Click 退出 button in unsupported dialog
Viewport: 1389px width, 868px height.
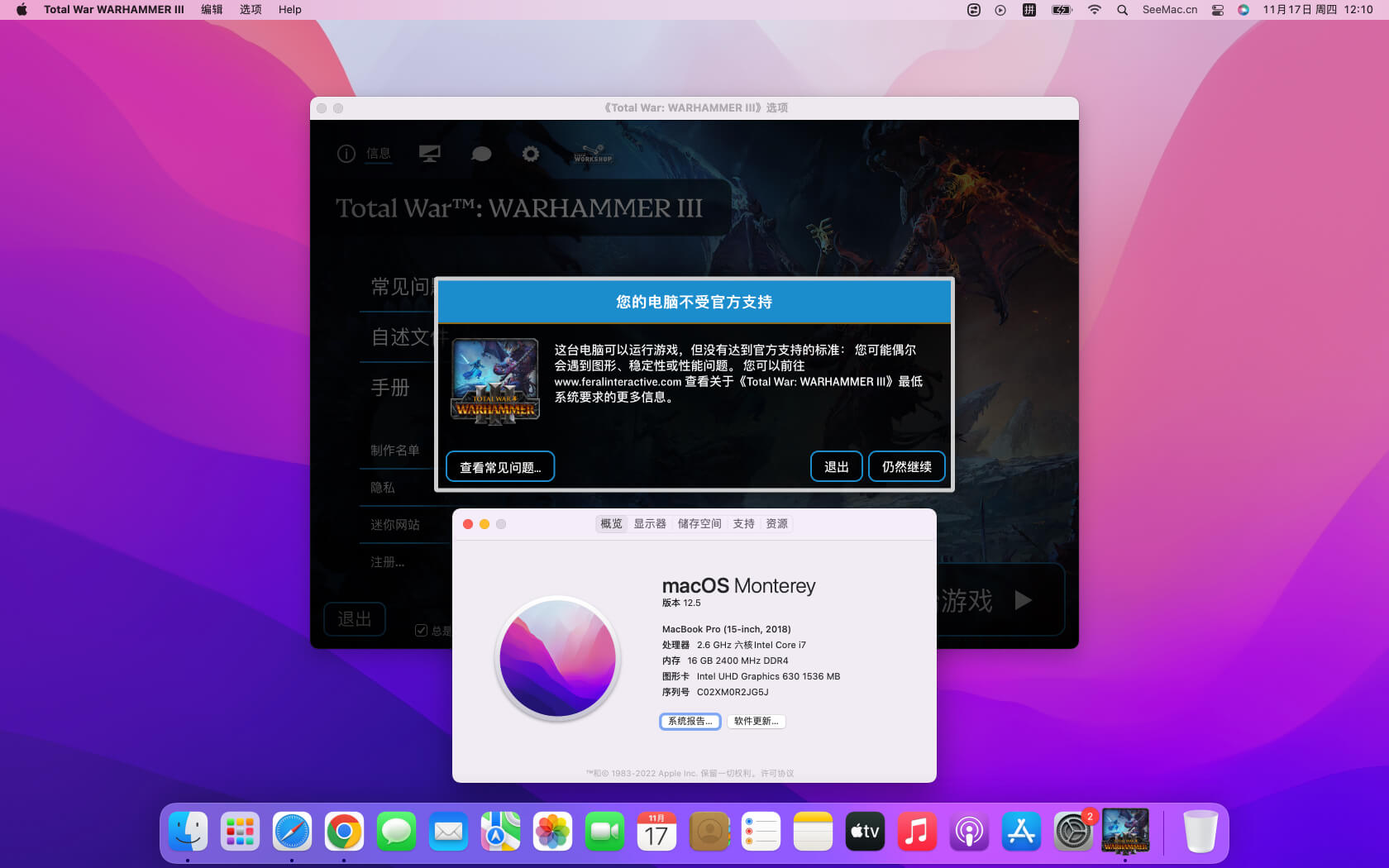tap(836, 467)
